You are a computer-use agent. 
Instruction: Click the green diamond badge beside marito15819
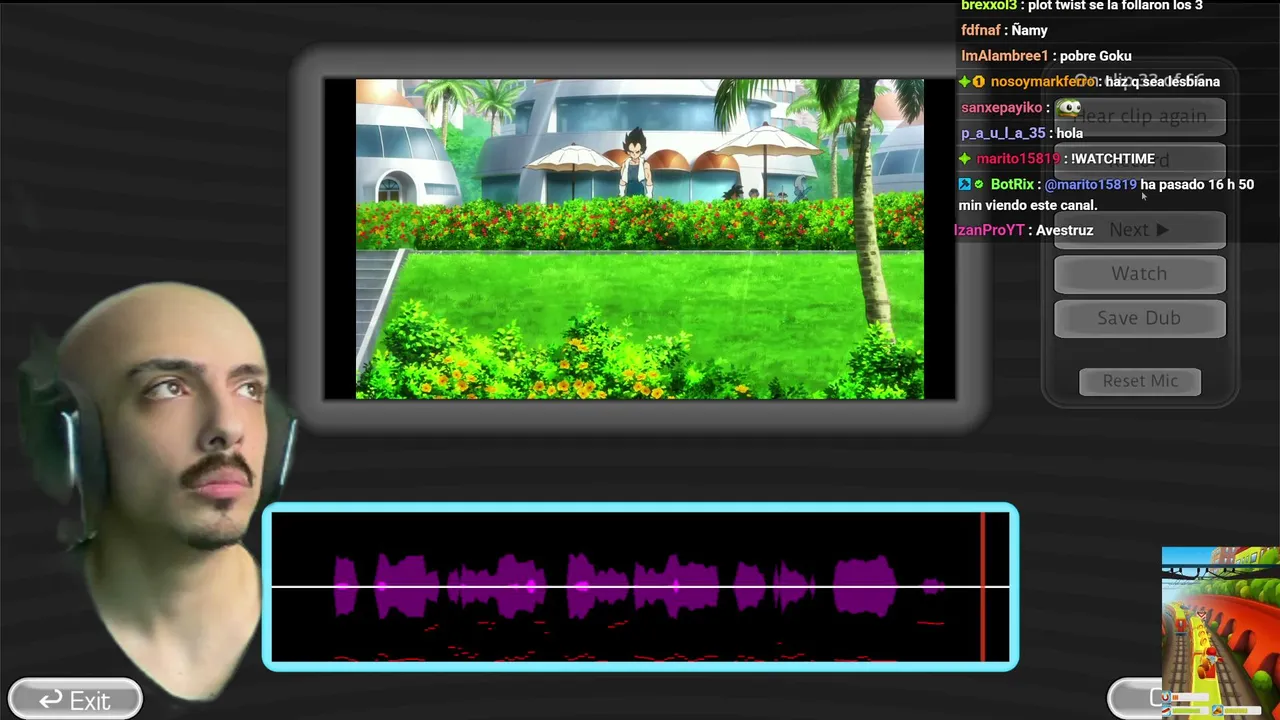(965, 159)
